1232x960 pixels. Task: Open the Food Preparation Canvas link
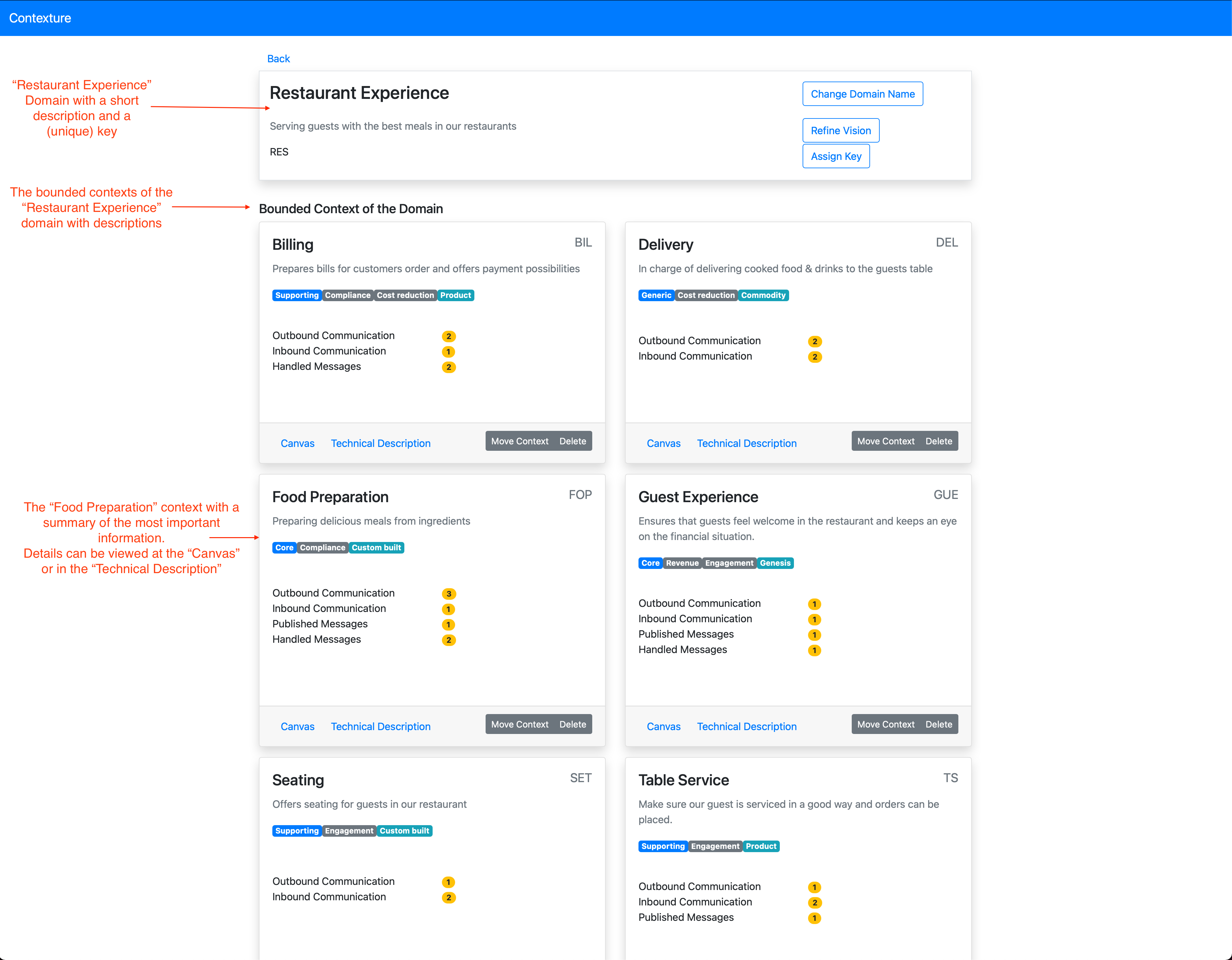pyautogui.click(x=297, y=727)
